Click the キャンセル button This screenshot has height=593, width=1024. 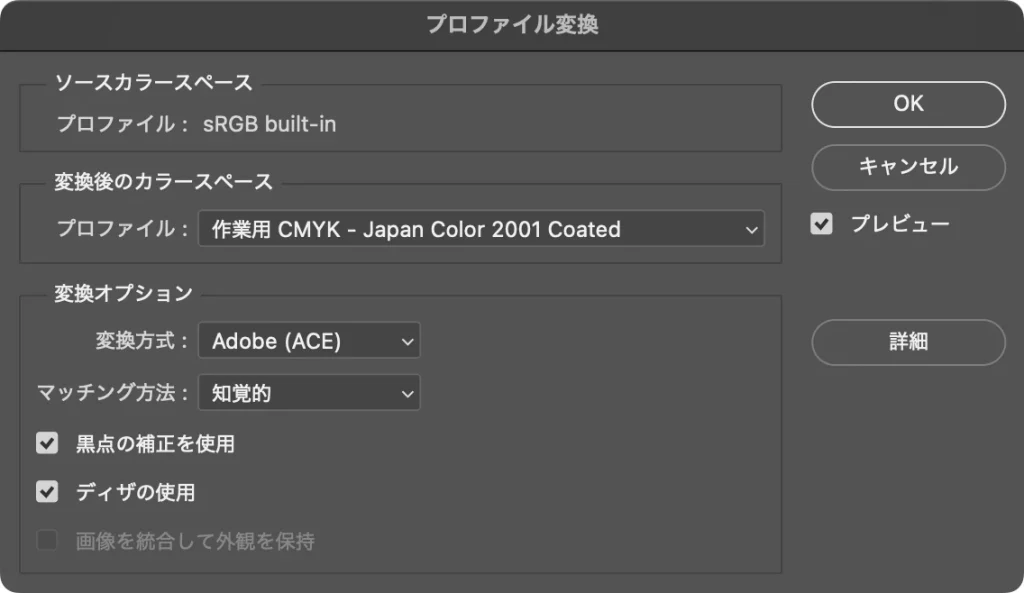[x=908, y=167]
